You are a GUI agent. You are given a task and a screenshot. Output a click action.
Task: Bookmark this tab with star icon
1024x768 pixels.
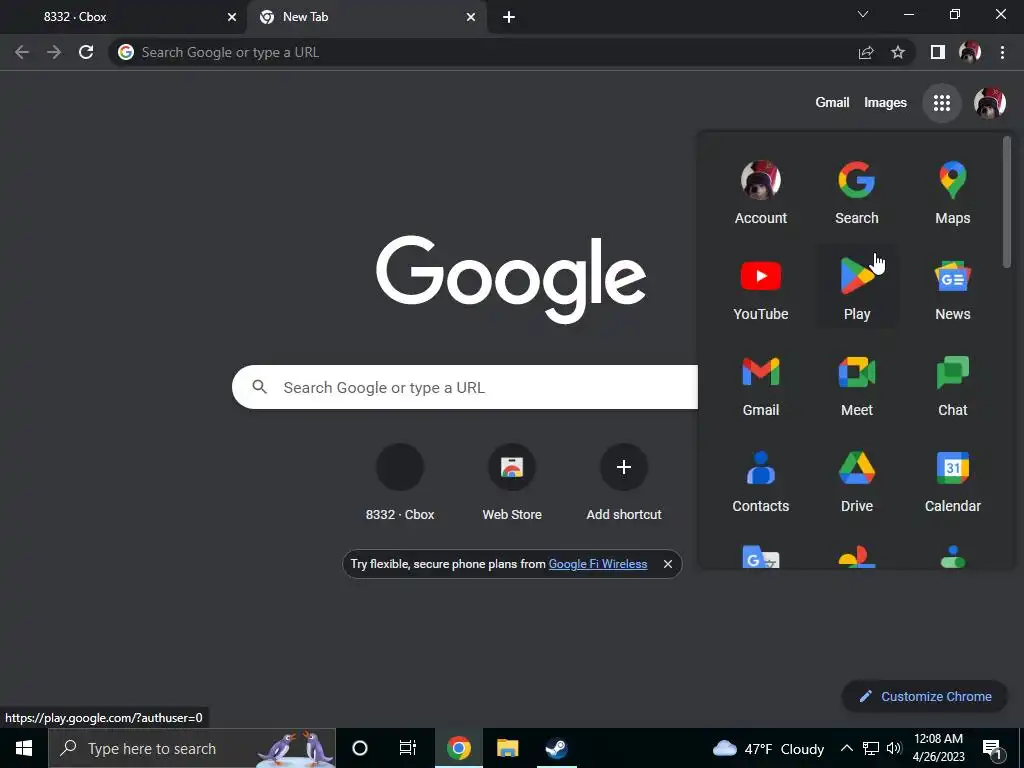[x=898, y=52]
